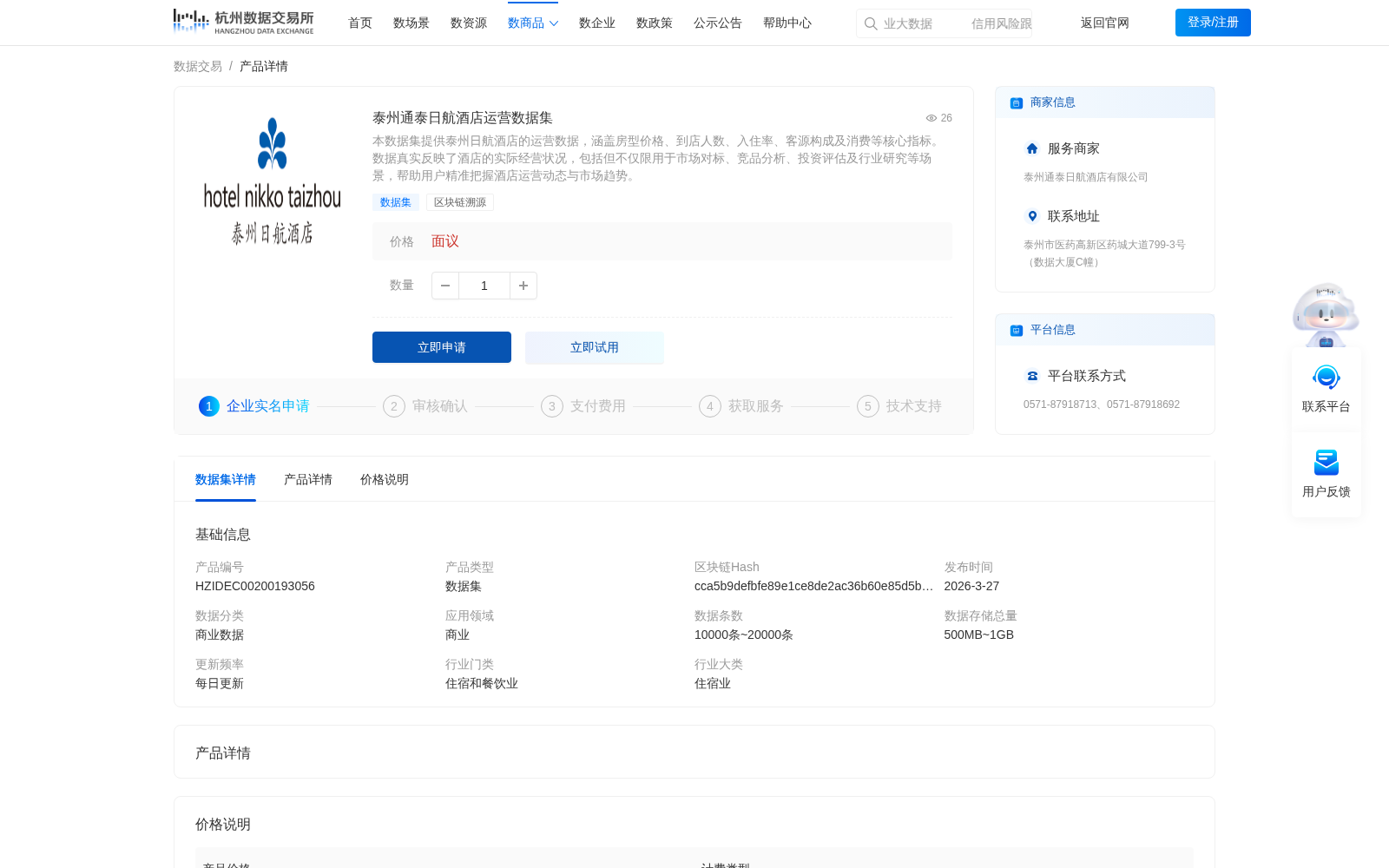Image resolution: width=1389 pixels, height=868 pixels.
Task: Click the search magnifier icon
Action: [870, 23]
